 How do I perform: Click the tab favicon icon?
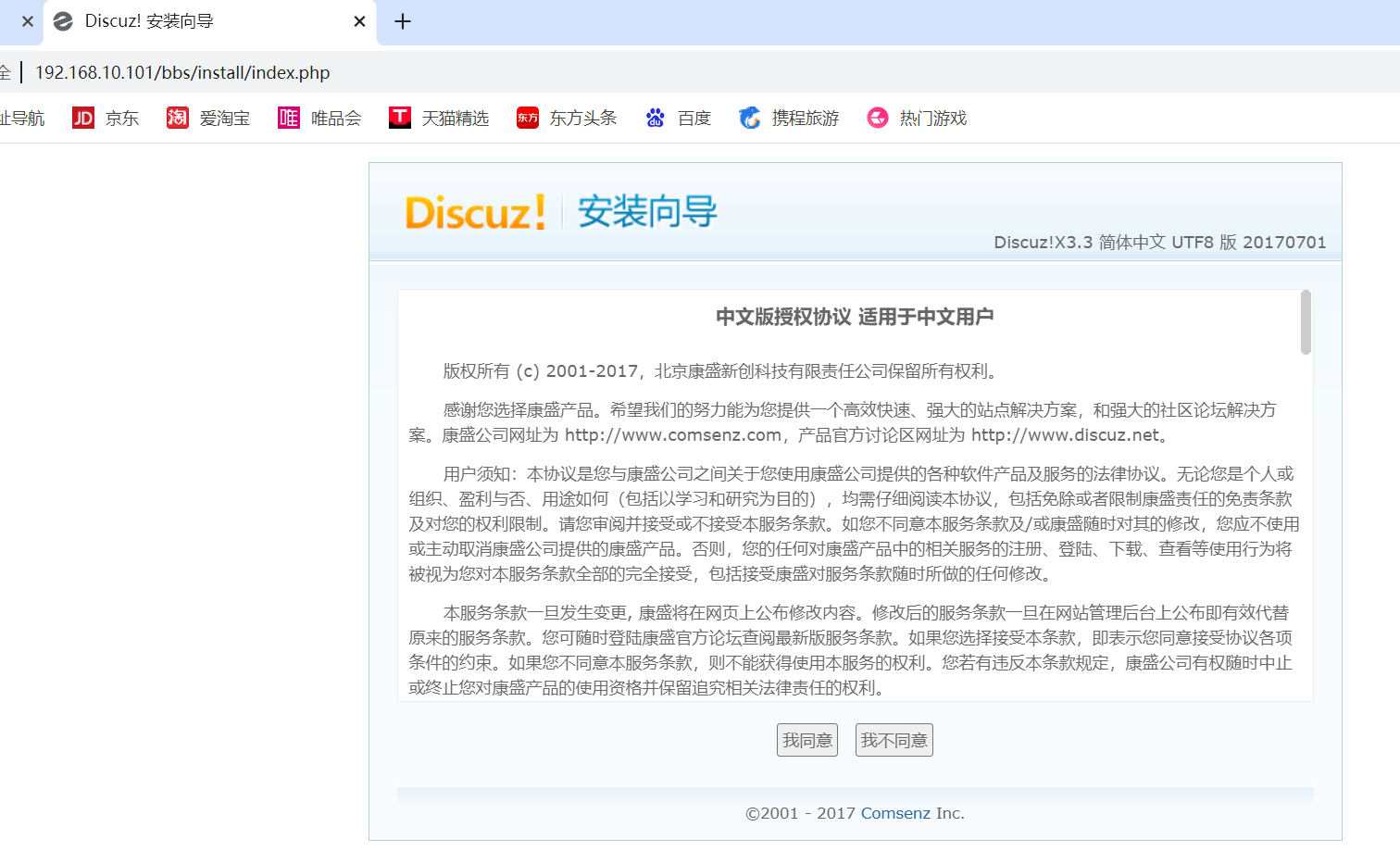click(63, 21)
